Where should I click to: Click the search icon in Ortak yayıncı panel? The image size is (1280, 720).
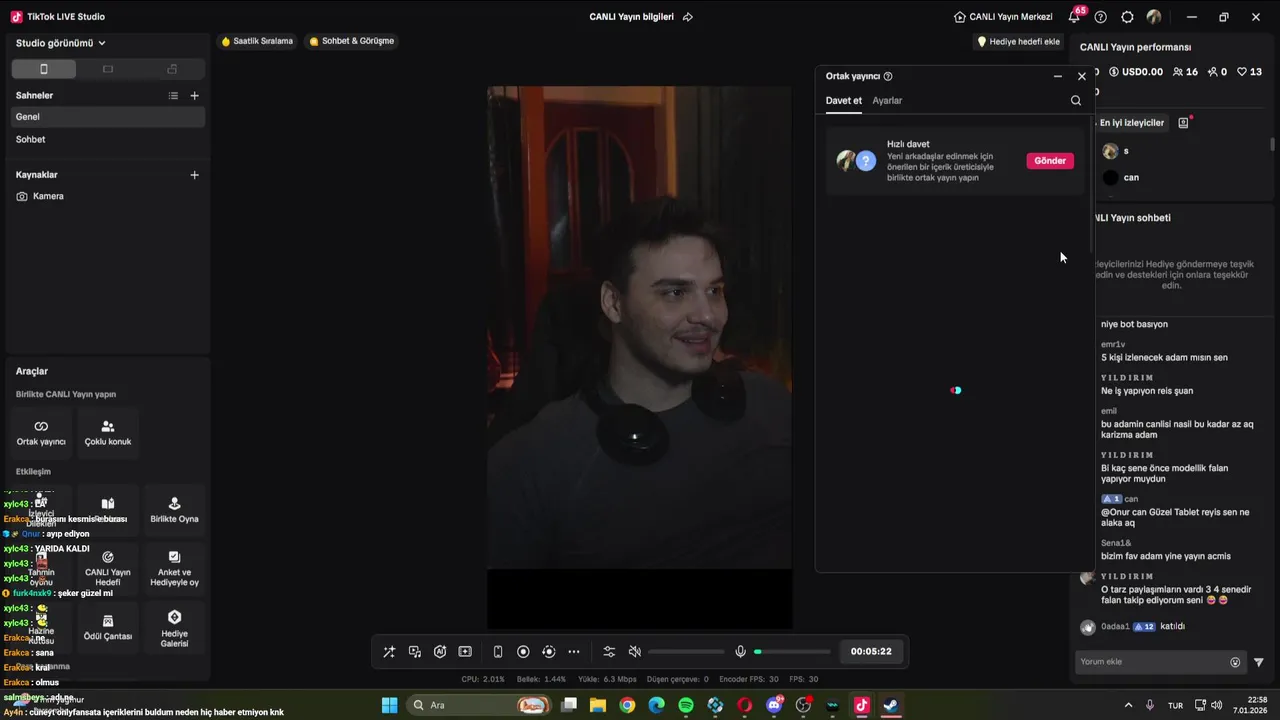click(x=1076, y=100)
